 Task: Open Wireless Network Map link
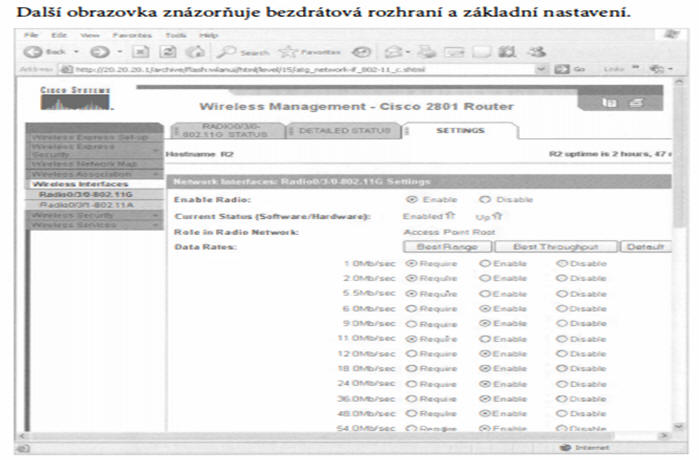click(x=84, y=164)
